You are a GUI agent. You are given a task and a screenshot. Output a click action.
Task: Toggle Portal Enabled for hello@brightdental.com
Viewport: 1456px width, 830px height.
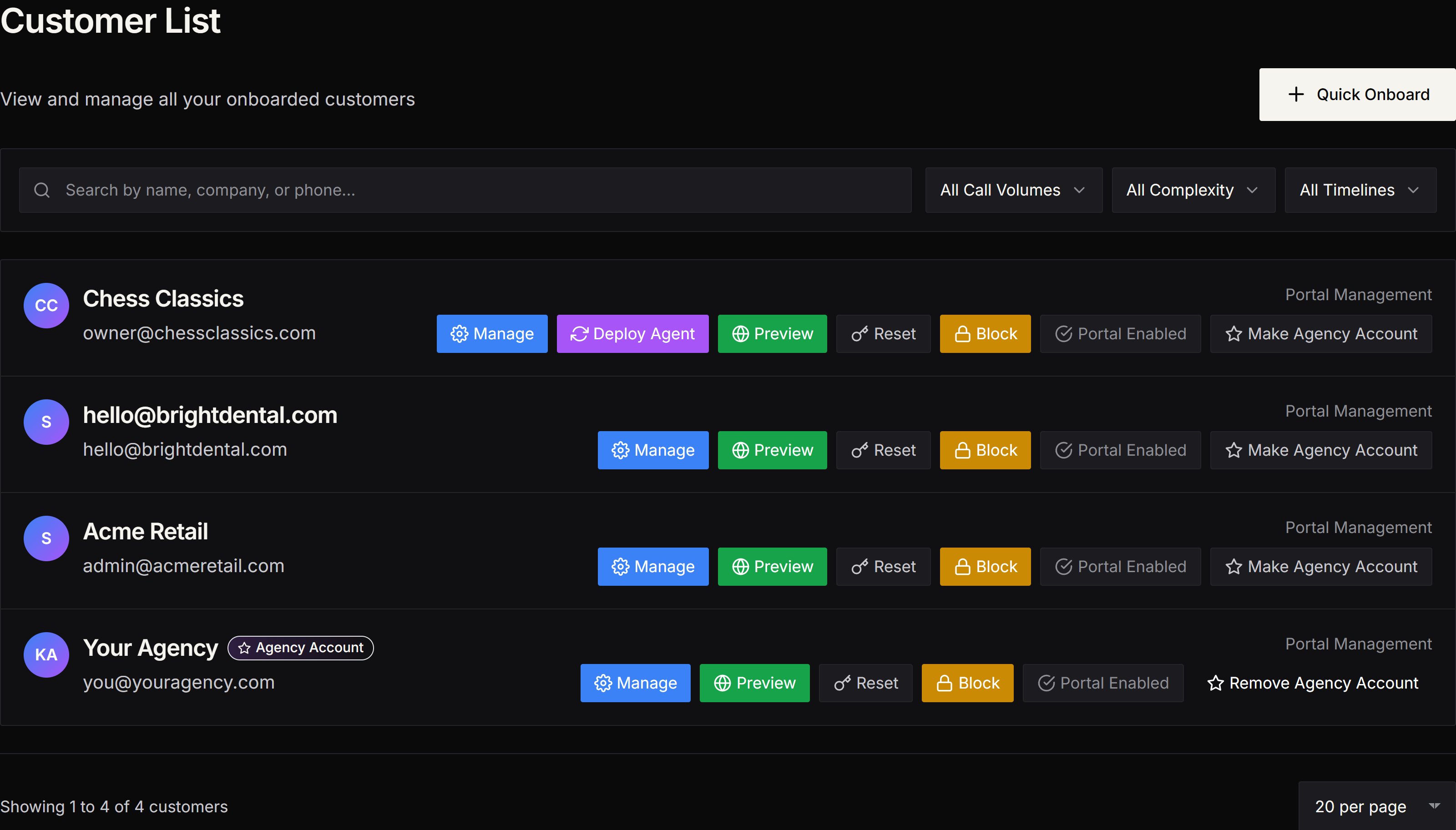tap(1120, 450)
